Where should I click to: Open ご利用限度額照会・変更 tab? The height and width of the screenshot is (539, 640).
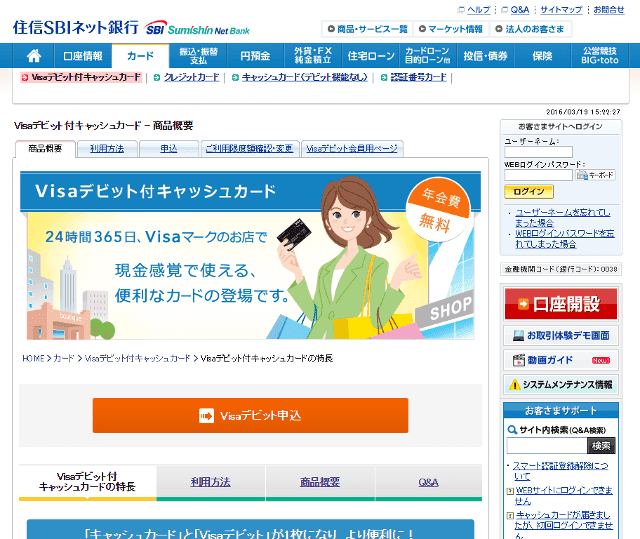(x=250, y=149)
